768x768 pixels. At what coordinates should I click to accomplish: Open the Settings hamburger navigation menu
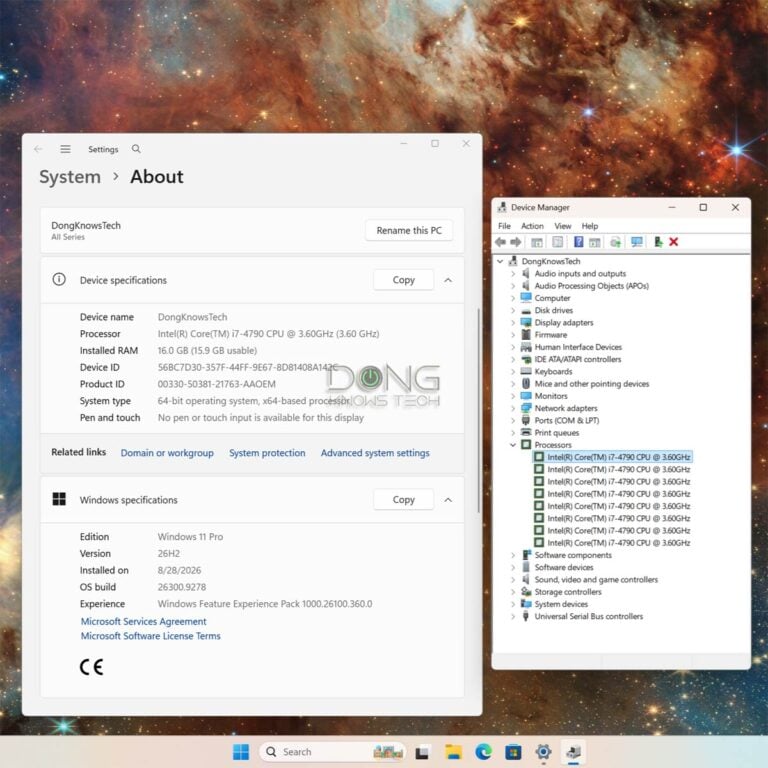[x=65, y=149]
